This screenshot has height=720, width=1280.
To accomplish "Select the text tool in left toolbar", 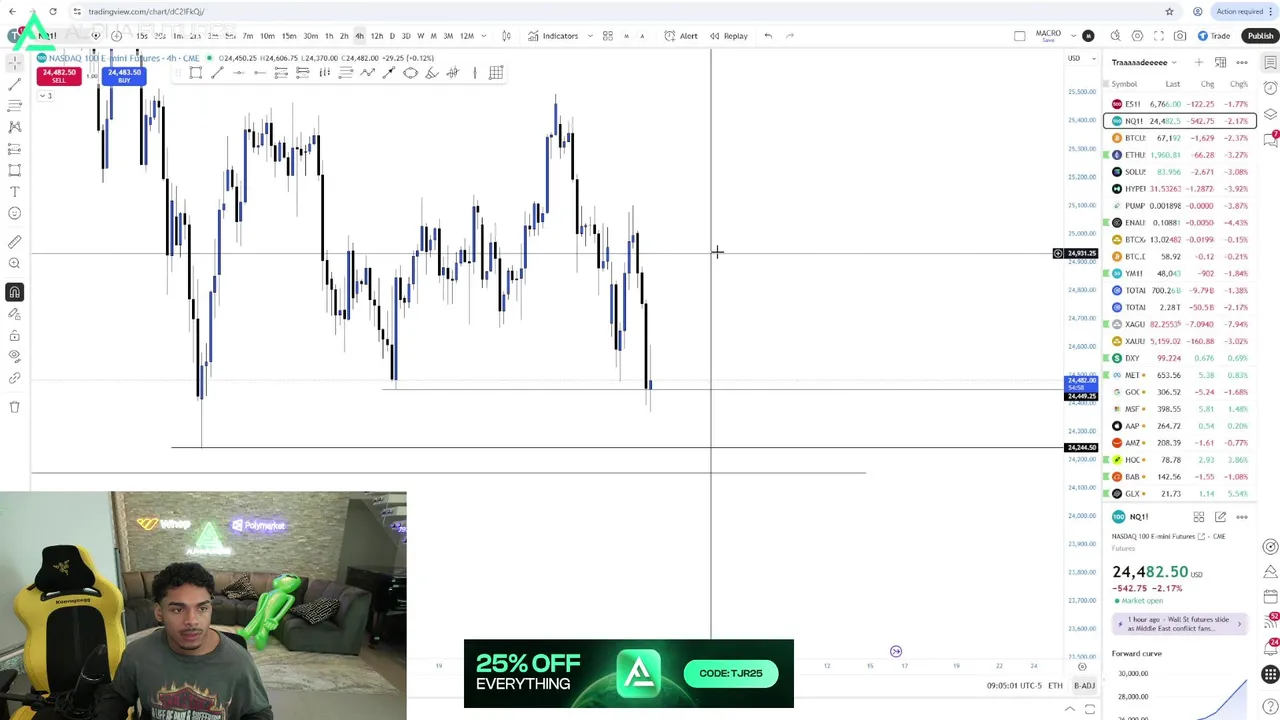I will coord(14,191).
